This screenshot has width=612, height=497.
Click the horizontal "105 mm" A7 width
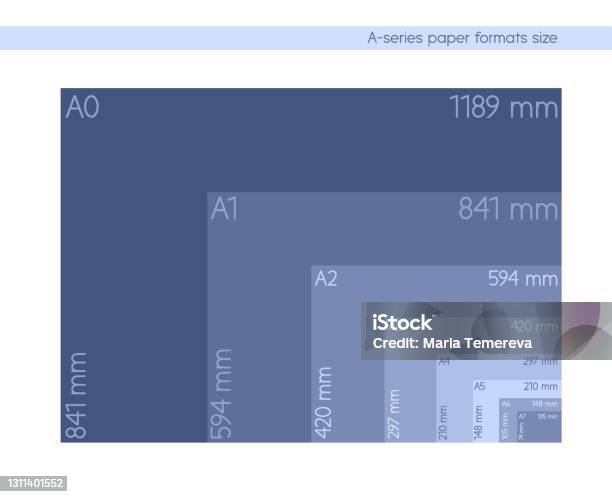(548, 417)
